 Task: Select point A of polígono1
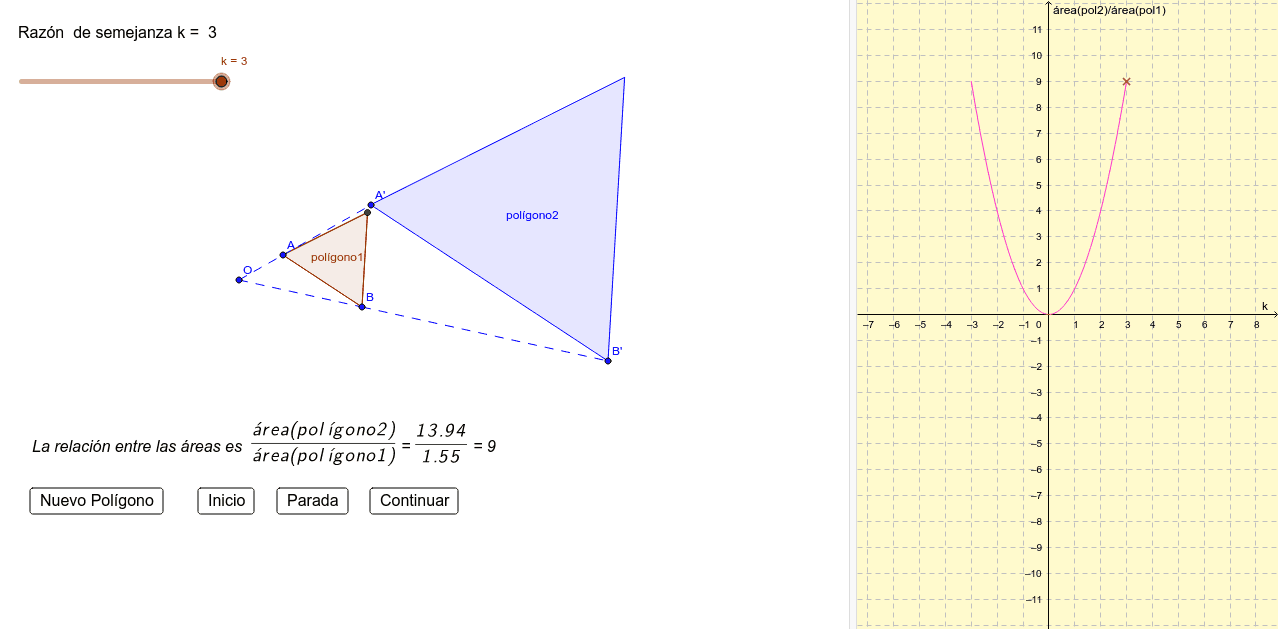click(x=283, y=255)
